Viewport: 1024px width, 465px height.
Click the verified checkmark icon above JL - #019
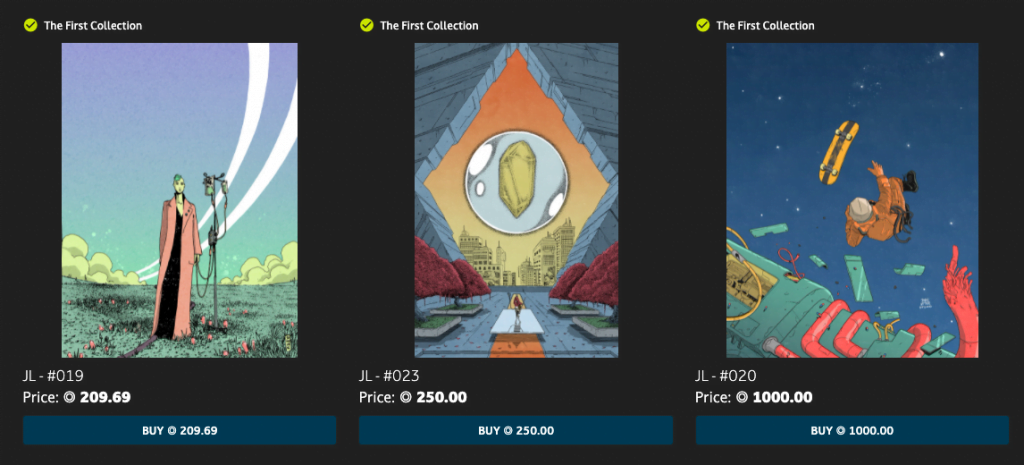30,25
